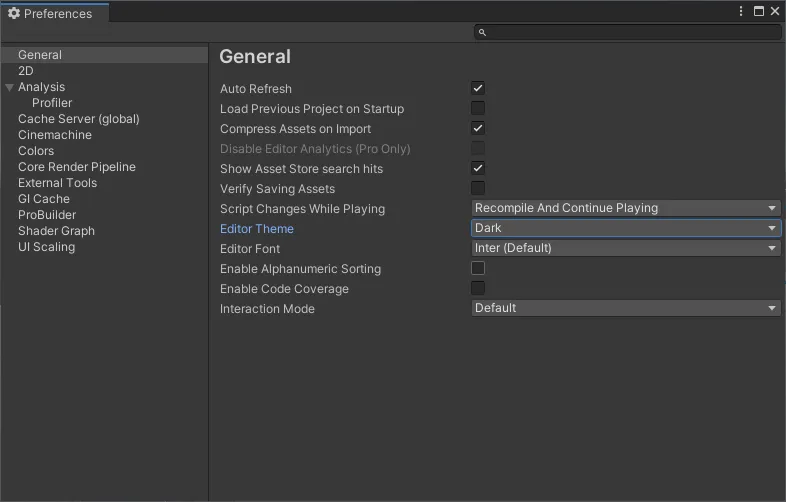Select External Tools in the sidebar
Image resolution: width=786 pixels, height=502 pixels.
click(x=57, y=183)
